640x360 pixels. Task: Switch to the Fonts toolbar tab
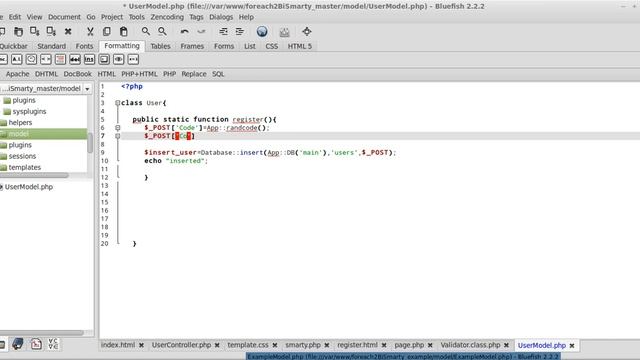click(x=84, y=46)
